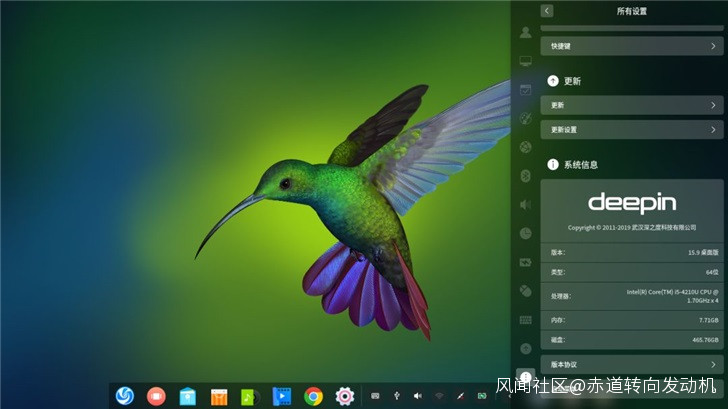Click the Wi-Fi network tray icon
Image resolution: width=728 pixels, height=409 pixels.
pyautogui.click(x=439, y=396)
